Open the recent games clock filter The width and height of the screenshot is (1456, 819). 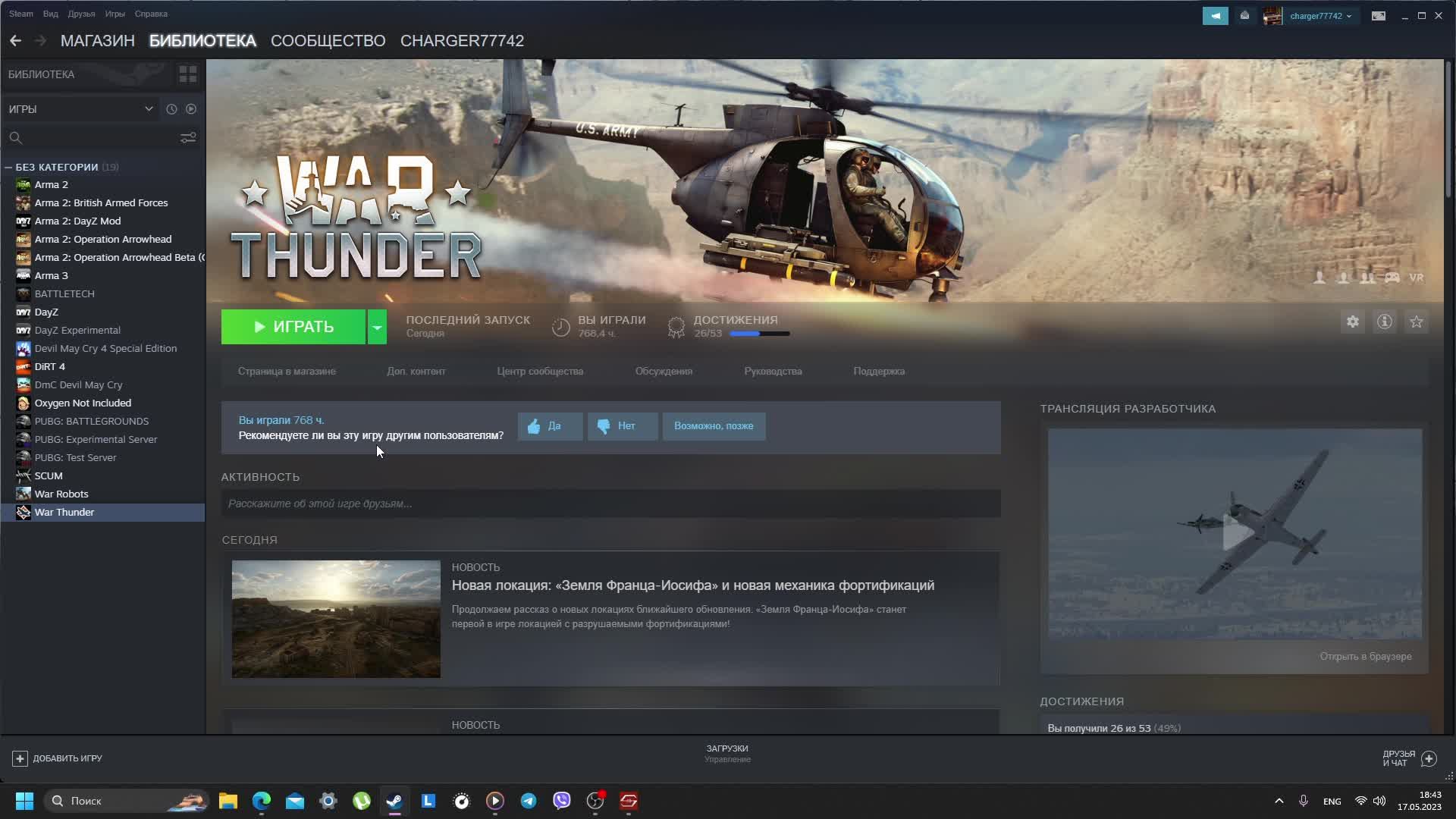tap(171, 109)
